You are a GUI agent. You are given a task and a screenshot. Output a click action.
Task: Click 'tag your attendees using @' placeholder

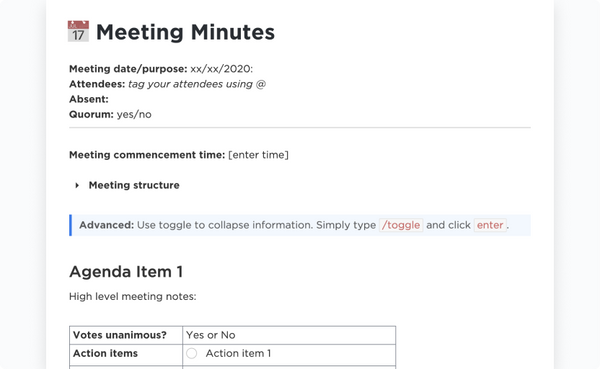(x=197, y=84)
